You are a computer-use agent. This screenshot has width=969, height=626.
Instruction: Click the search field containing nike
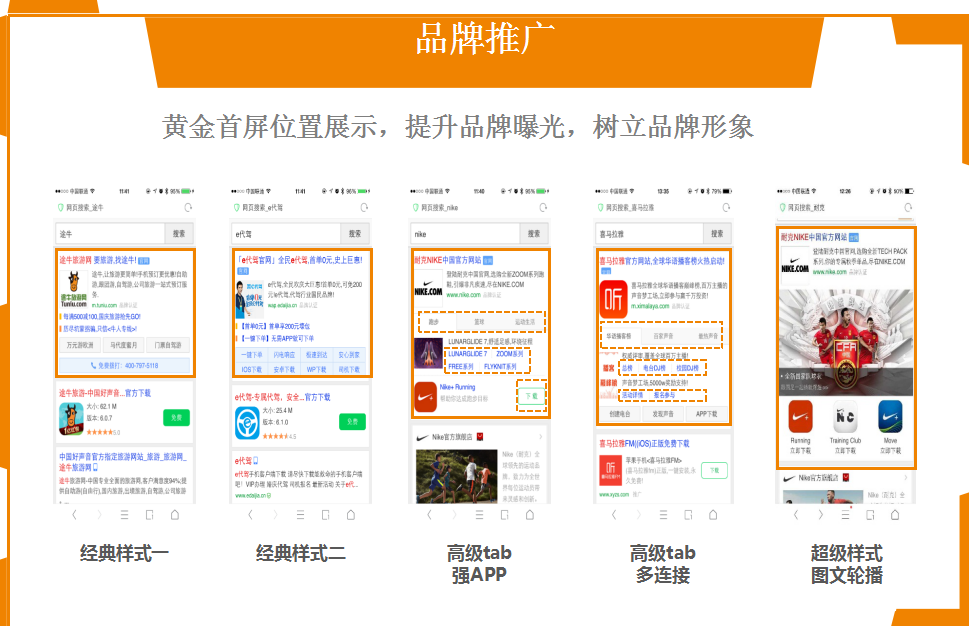point(461,233)
